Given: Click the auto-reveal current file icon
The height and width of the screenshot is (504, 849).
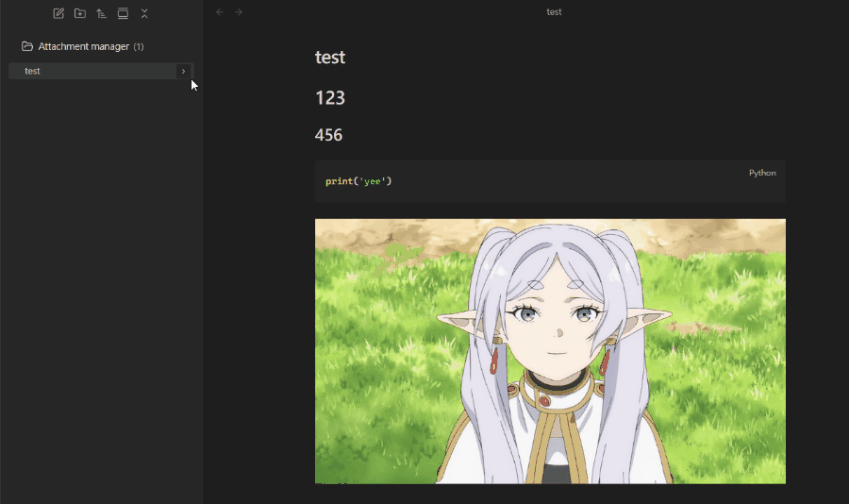Looking at the screenshot, I should tap(123, 14).
